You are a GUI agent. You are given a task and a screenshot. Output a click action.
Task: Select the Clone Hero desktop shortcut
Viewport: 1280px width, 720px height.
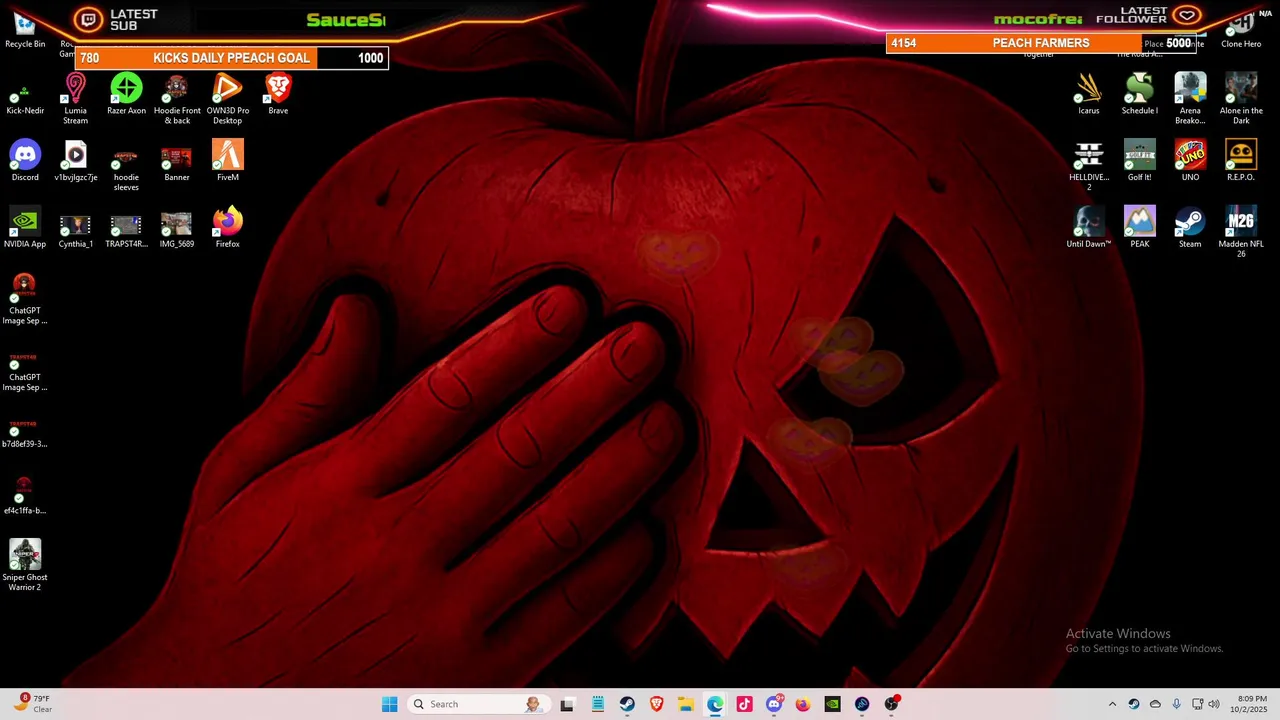point(1241,30)
